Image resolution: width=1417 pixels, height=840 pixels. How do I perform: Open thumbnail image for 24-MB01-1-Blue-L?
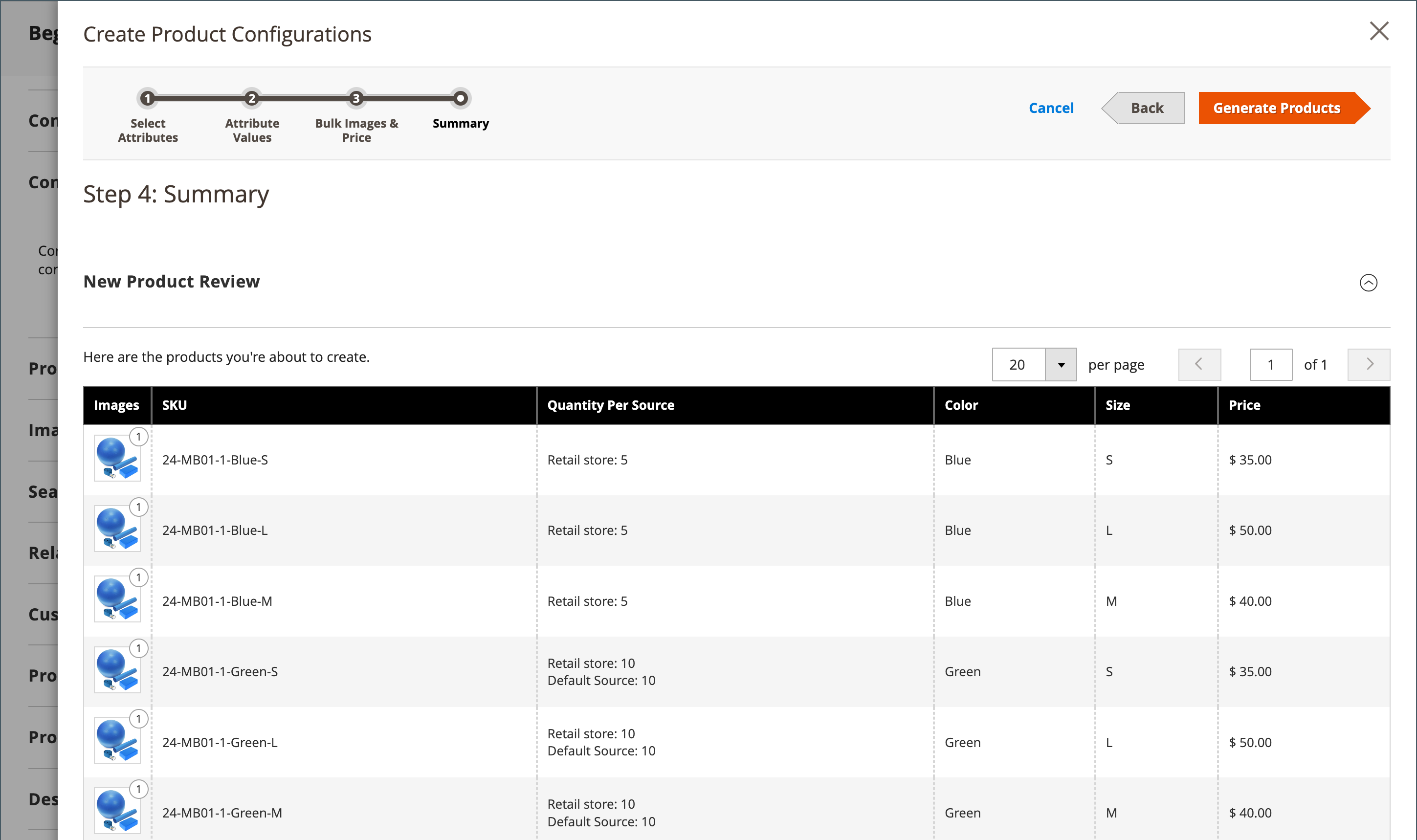[116, 529]
